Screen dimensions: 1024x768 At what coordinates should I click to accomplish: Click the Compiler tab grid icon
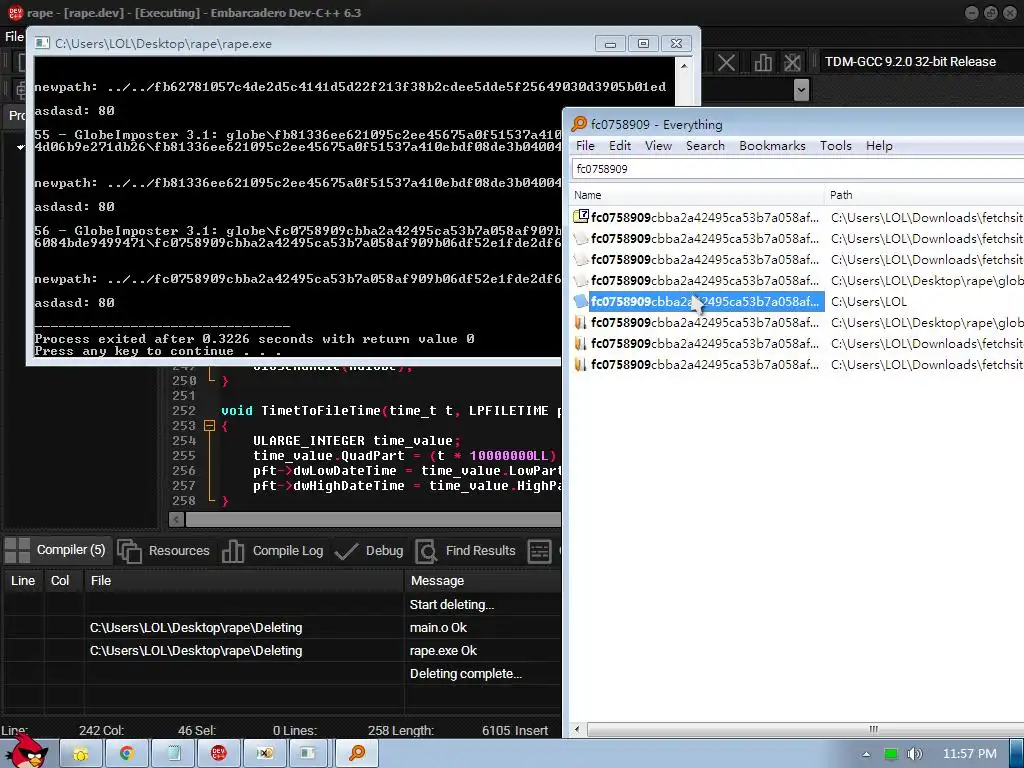pos(17,551)
